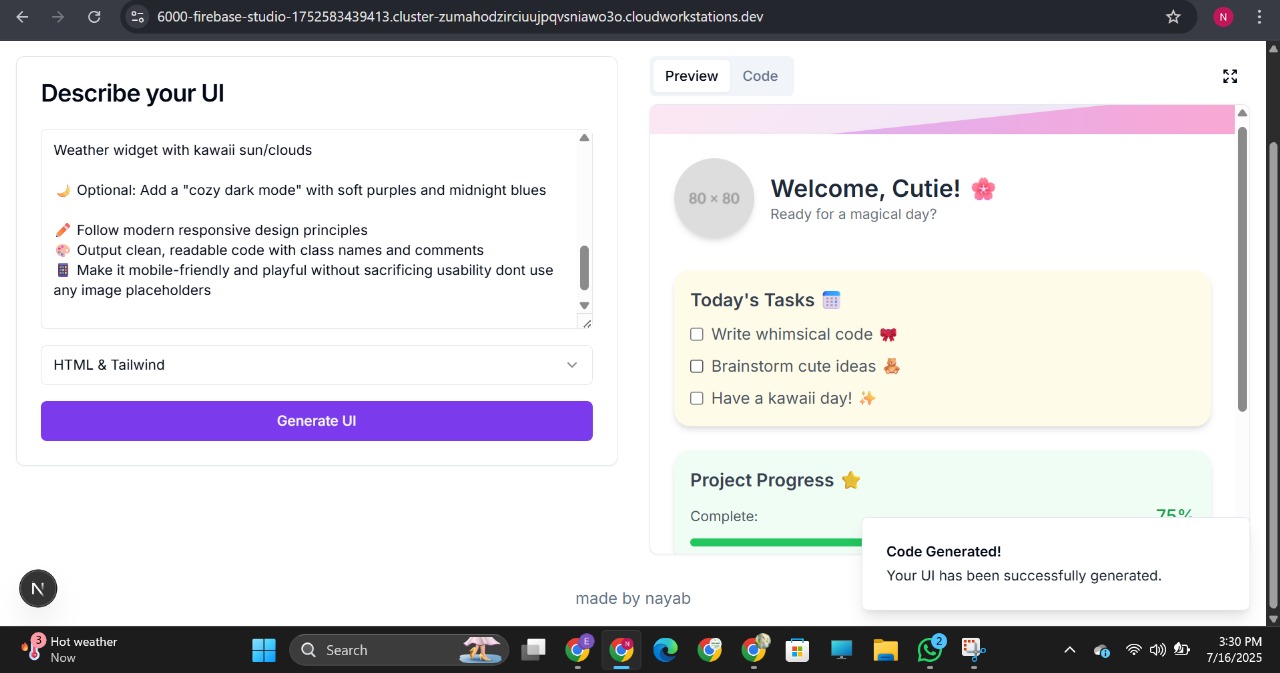1280x673 pixels.
Task: Open the HTML & Tailwind dropdown
Action: (317, 365)
